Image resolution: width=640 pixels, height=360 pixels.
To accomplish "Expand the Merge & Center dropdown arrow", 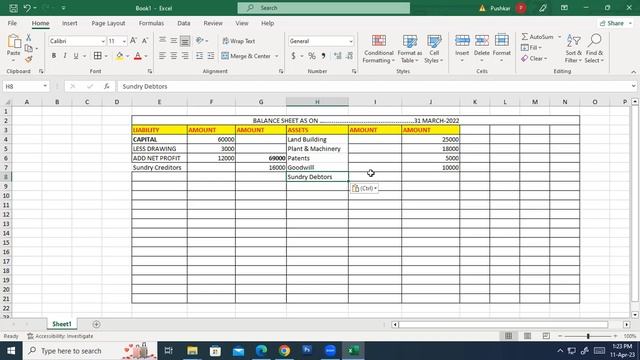I will [277, 56].
